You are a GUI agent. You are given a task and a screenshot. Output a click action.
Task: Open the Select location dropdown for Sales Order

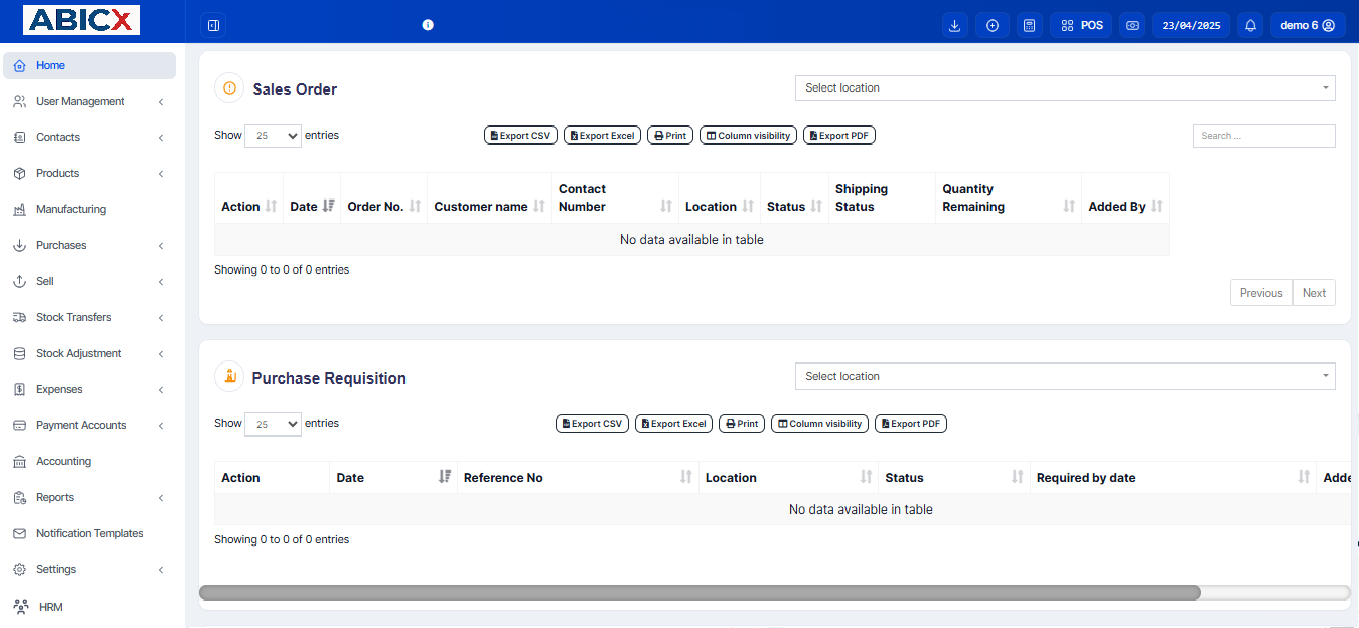click(x=1064, y=88)
